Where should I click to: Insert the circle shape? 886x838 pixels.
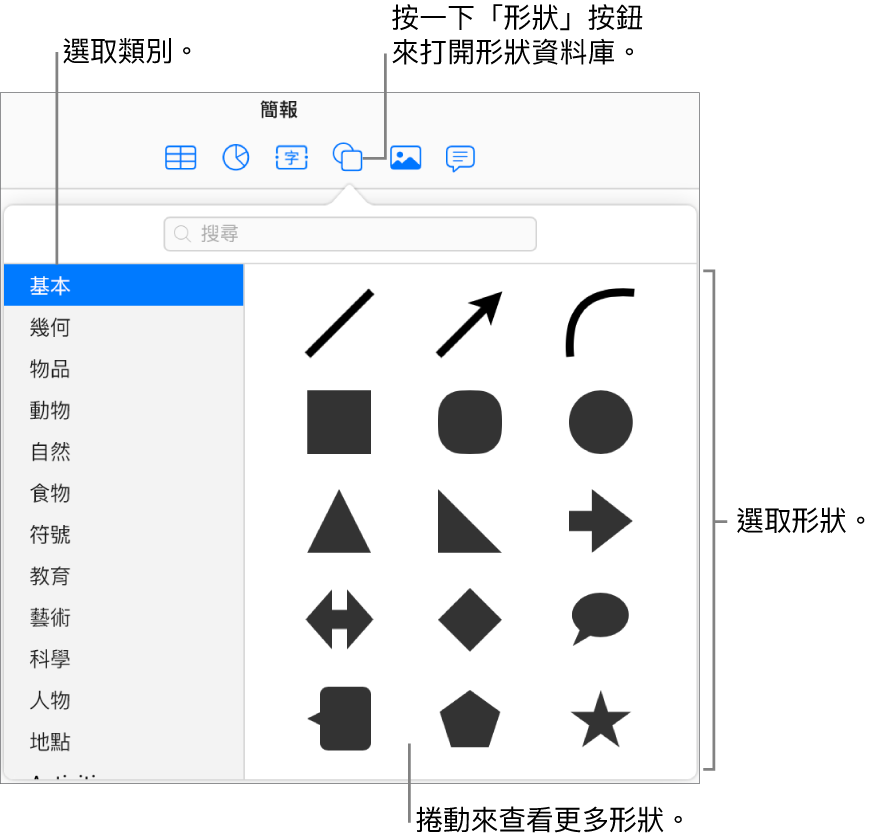pos(601,422)
